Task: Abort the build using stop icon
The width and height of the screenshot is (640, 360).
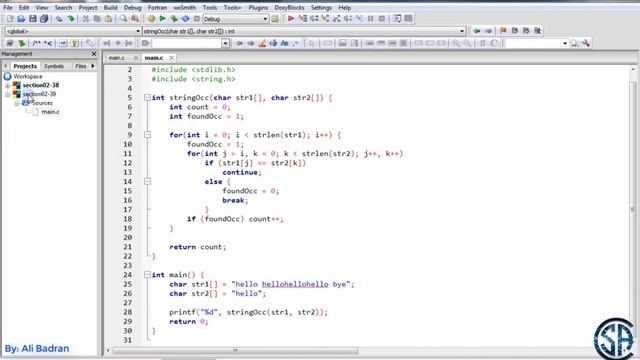Action: 197,19
